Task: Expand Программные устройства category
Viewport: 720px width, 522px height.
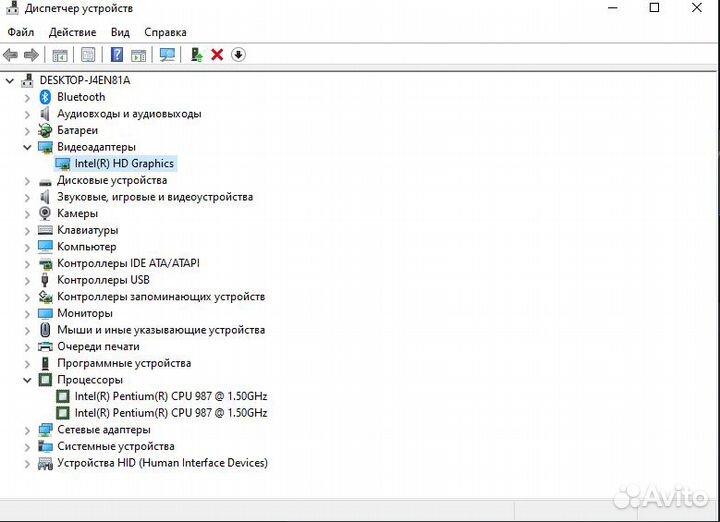Action: point(27,364)
